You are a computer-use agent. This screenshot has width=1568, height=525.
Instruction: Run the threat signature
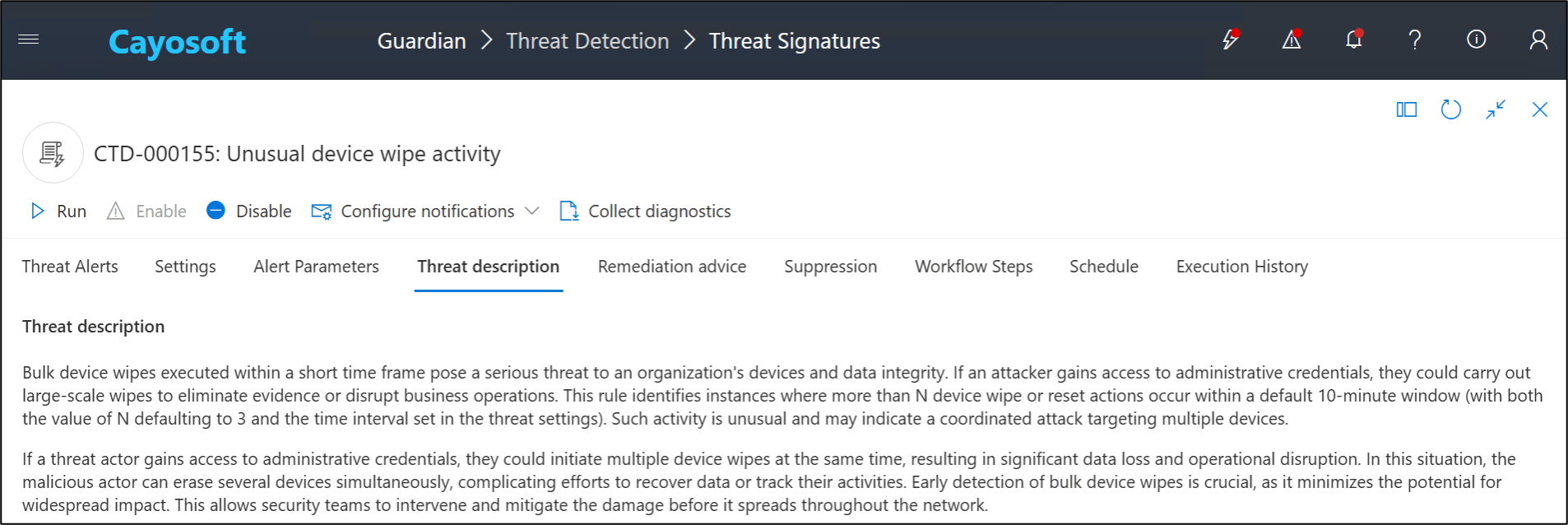[58, 211]
